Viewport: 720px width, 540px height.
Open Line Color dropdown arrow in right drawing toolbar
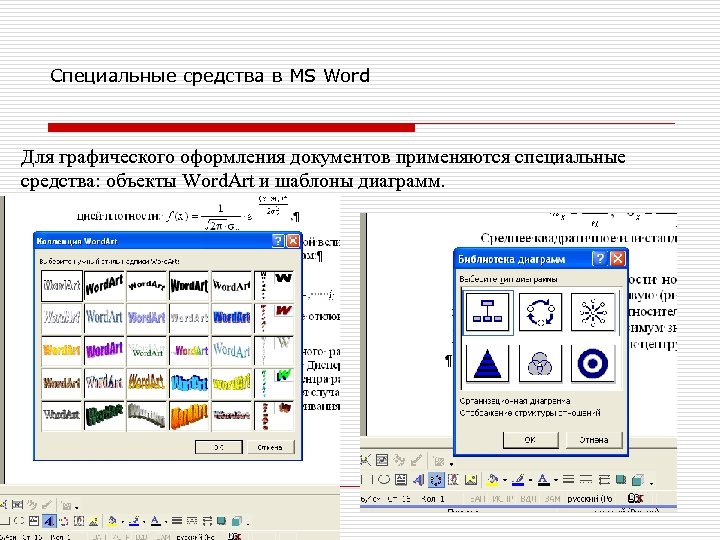[x=530, y=480]
